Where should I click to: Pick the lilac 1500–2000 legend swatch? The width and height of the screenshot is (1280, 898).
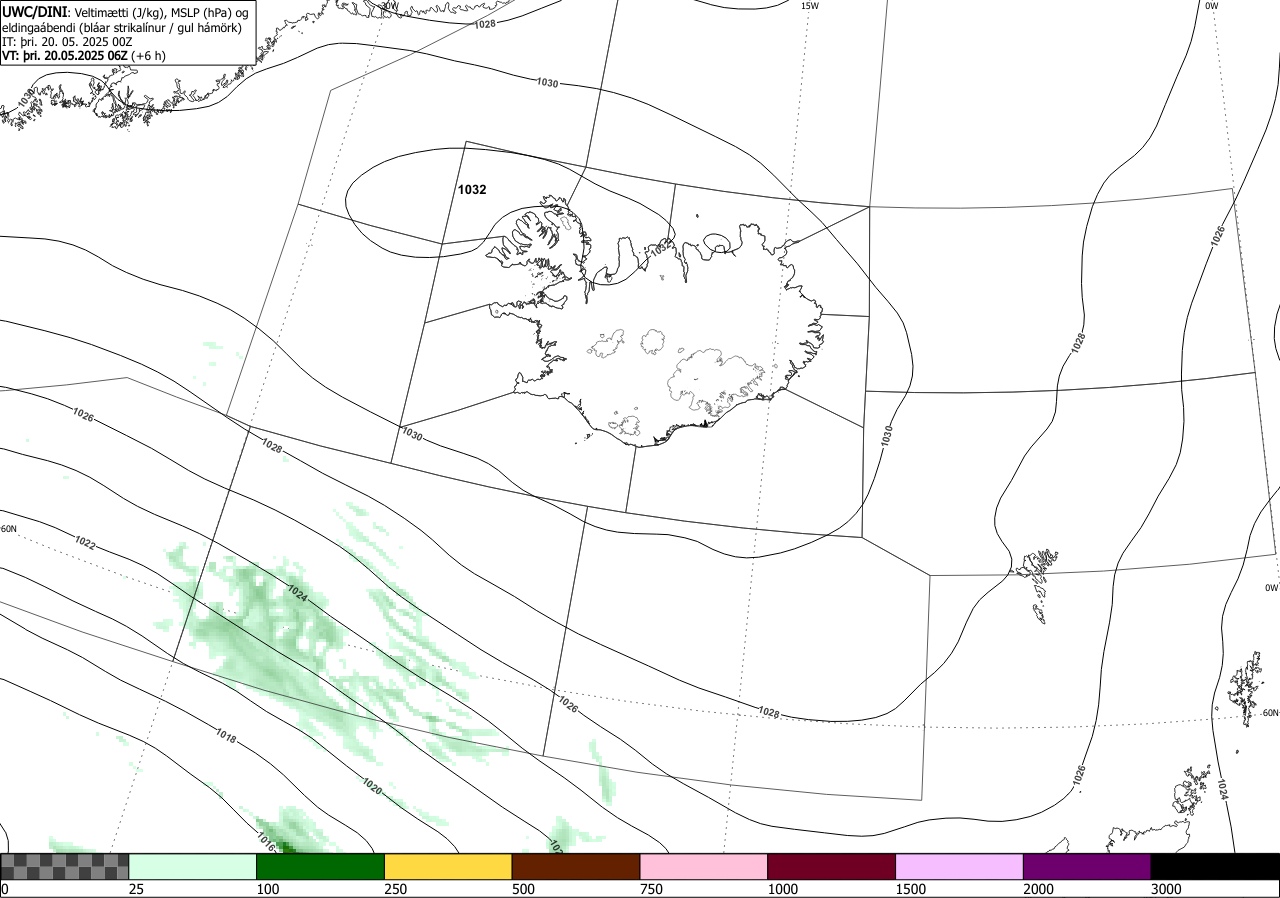pyautogui.click(x=959, y=866)
